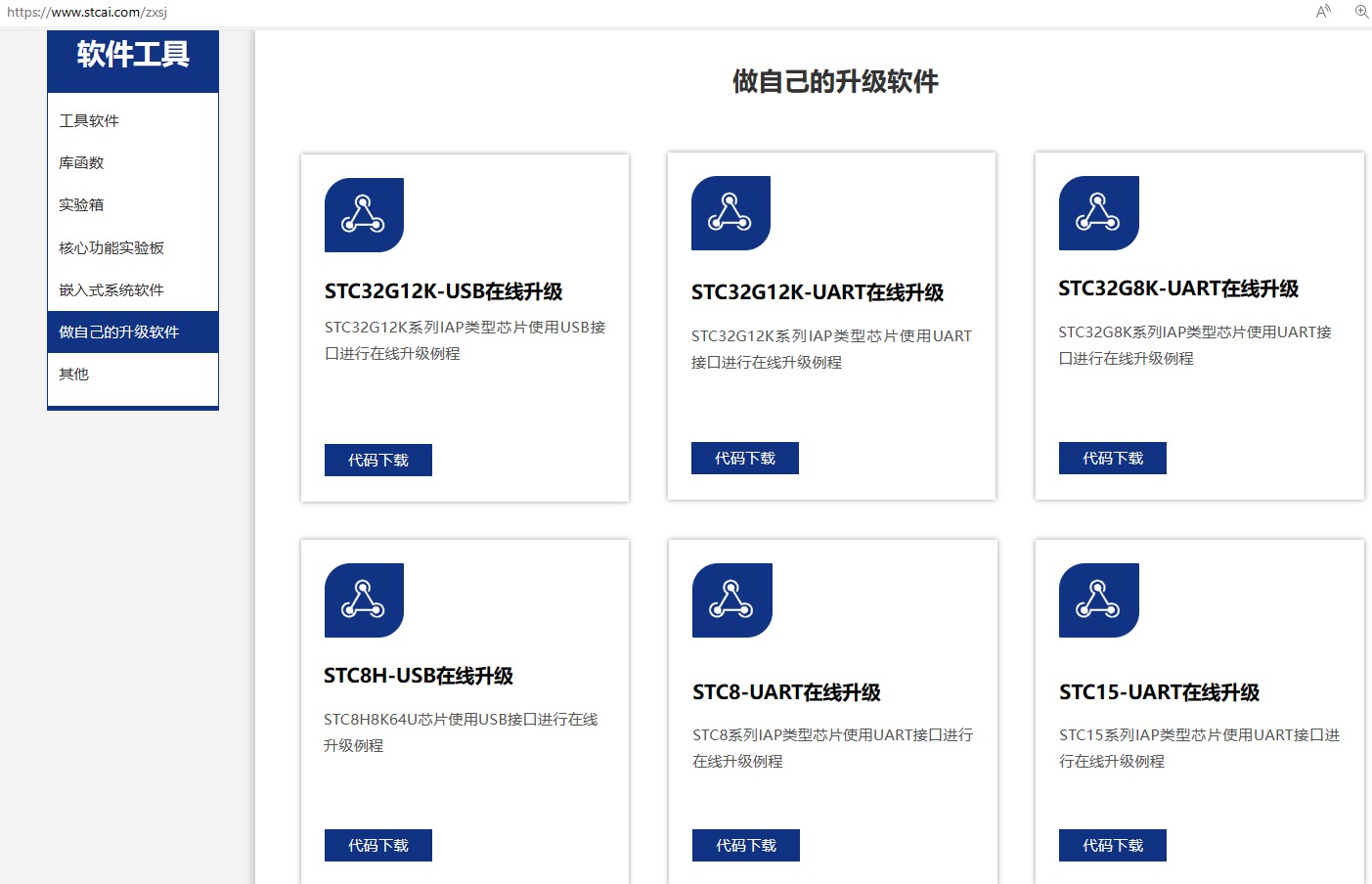1372x884 pixels.
Task: Click the page heading 做自己的升级软件
Action: point(835,81)
